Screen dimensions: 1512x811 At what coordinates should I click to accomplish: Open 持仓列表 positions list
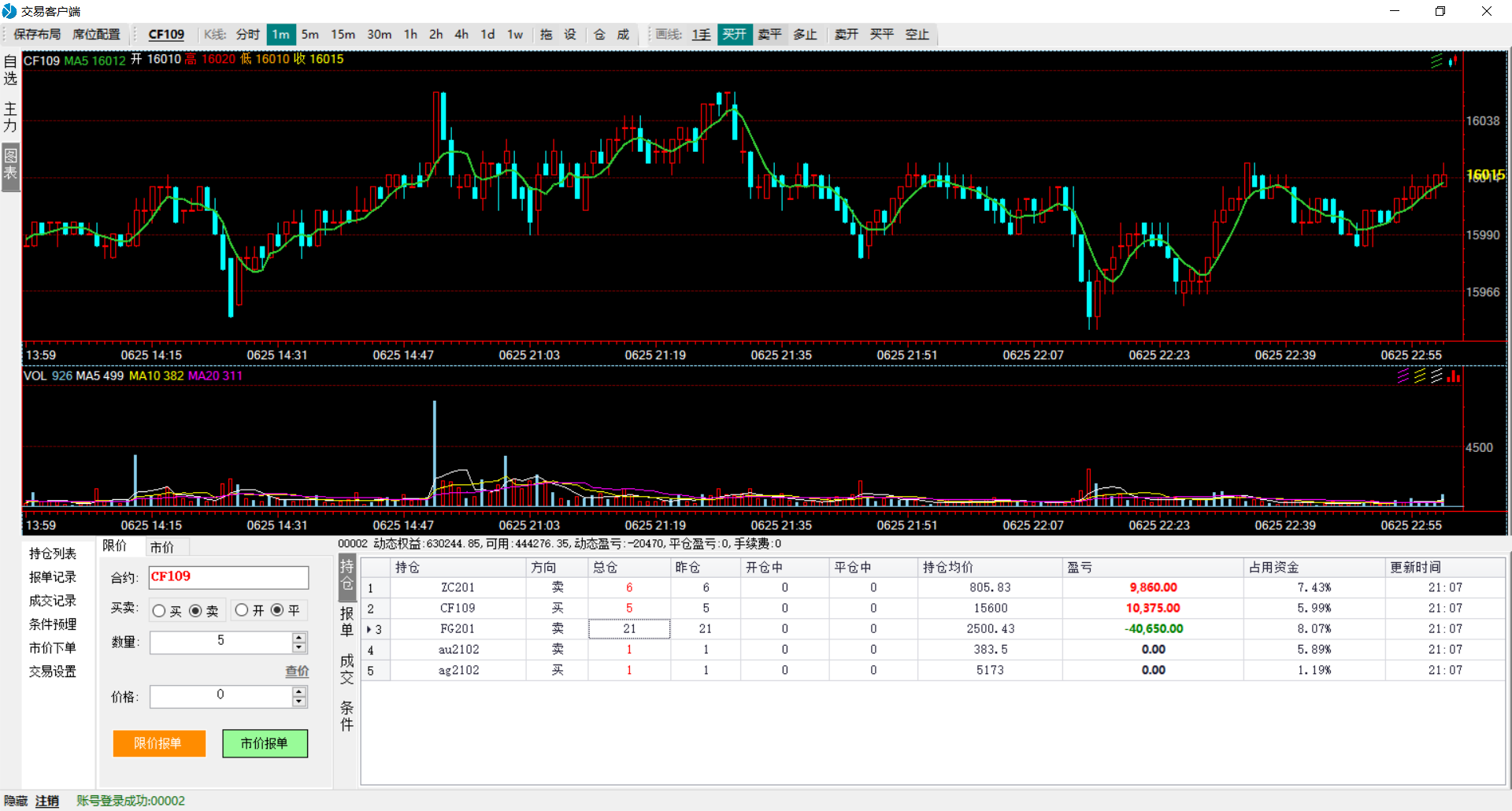click(53, 554)
